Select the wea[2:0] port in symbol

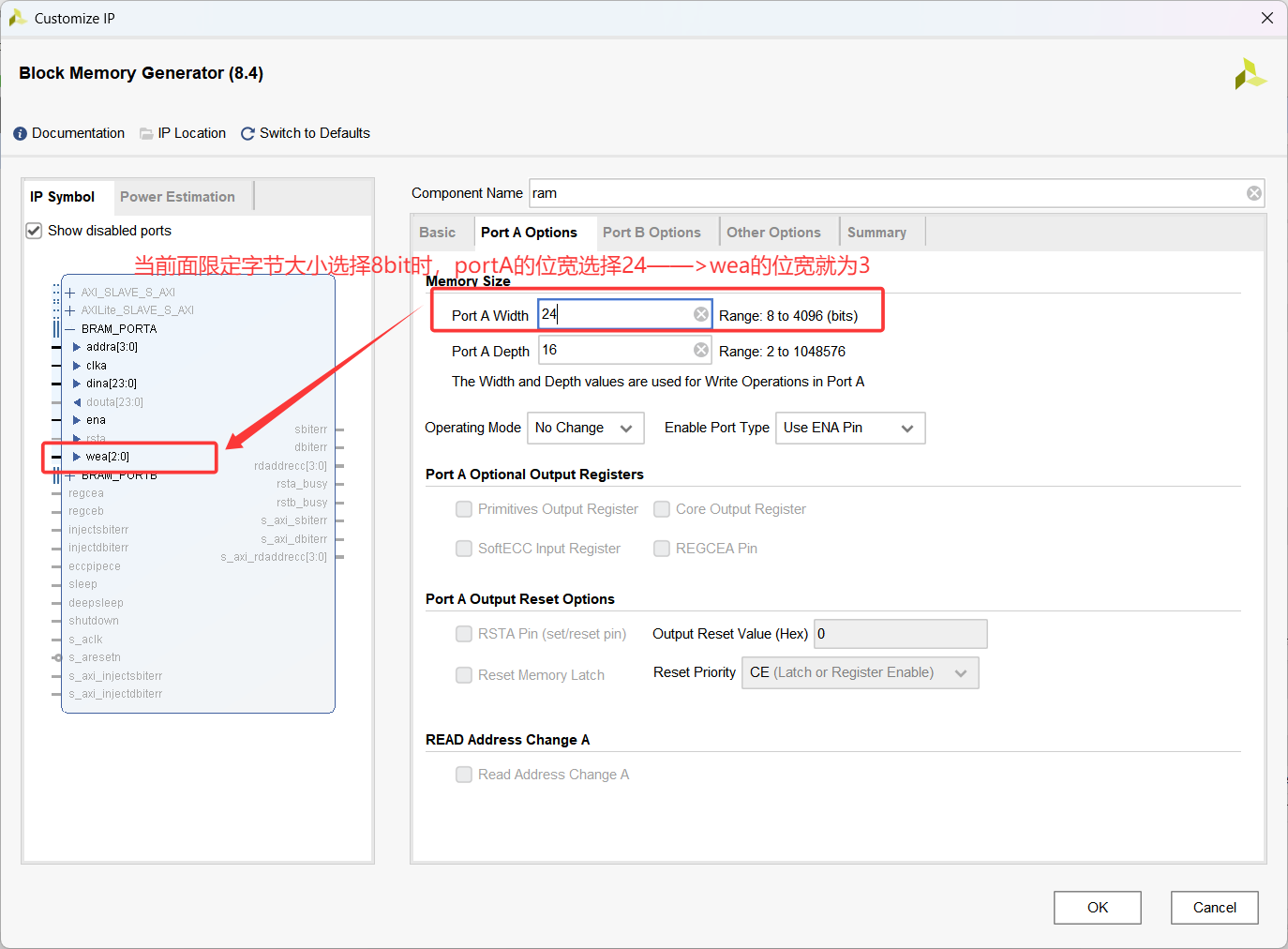pyautogui.click(x=108, y=457)
